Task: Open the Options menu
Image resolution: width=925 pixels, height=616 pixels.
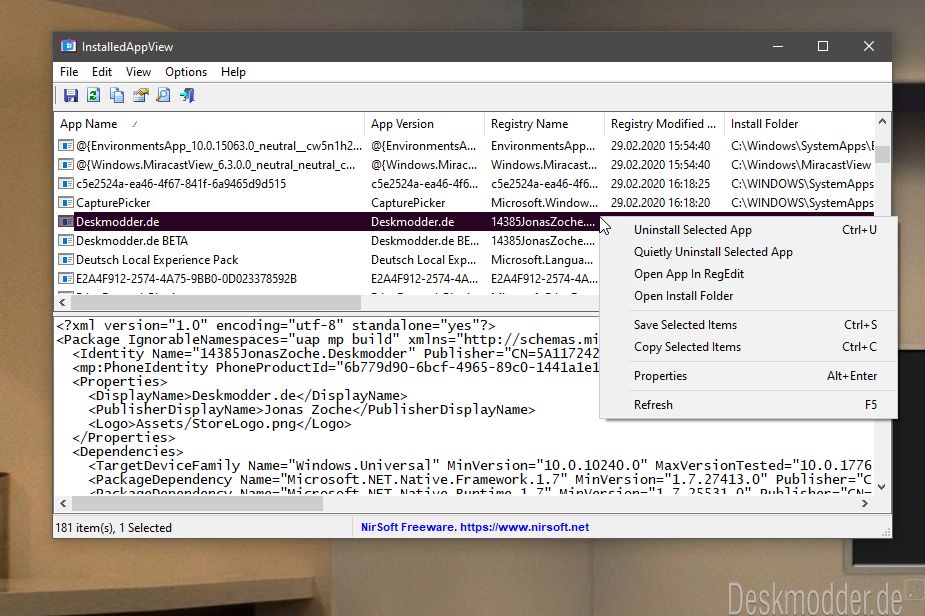Action: point(186,72)
